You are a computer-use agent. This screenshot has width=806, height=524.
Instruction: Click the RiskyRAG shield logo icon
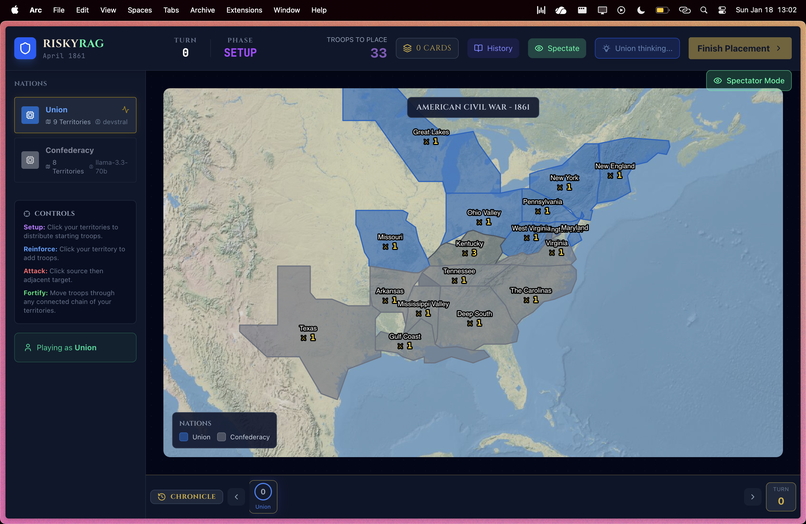[x=25, y=48]
